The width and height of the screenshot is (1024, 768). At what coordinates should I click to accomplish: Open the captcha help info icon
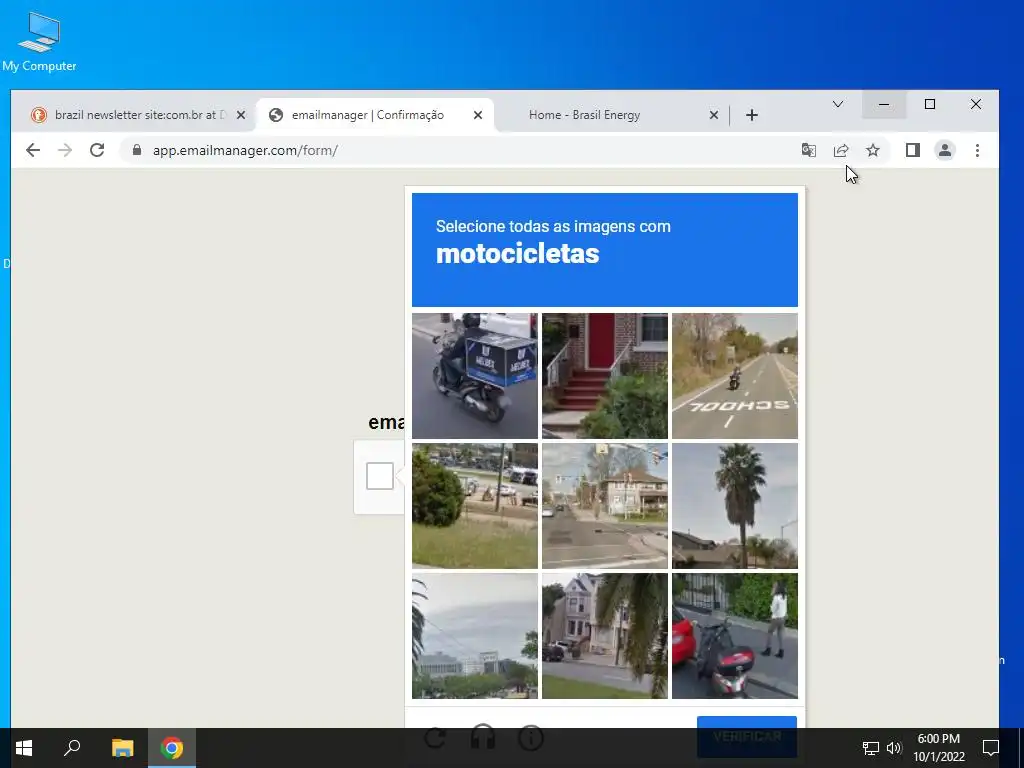pyautogui.click(x=531, y=738)
